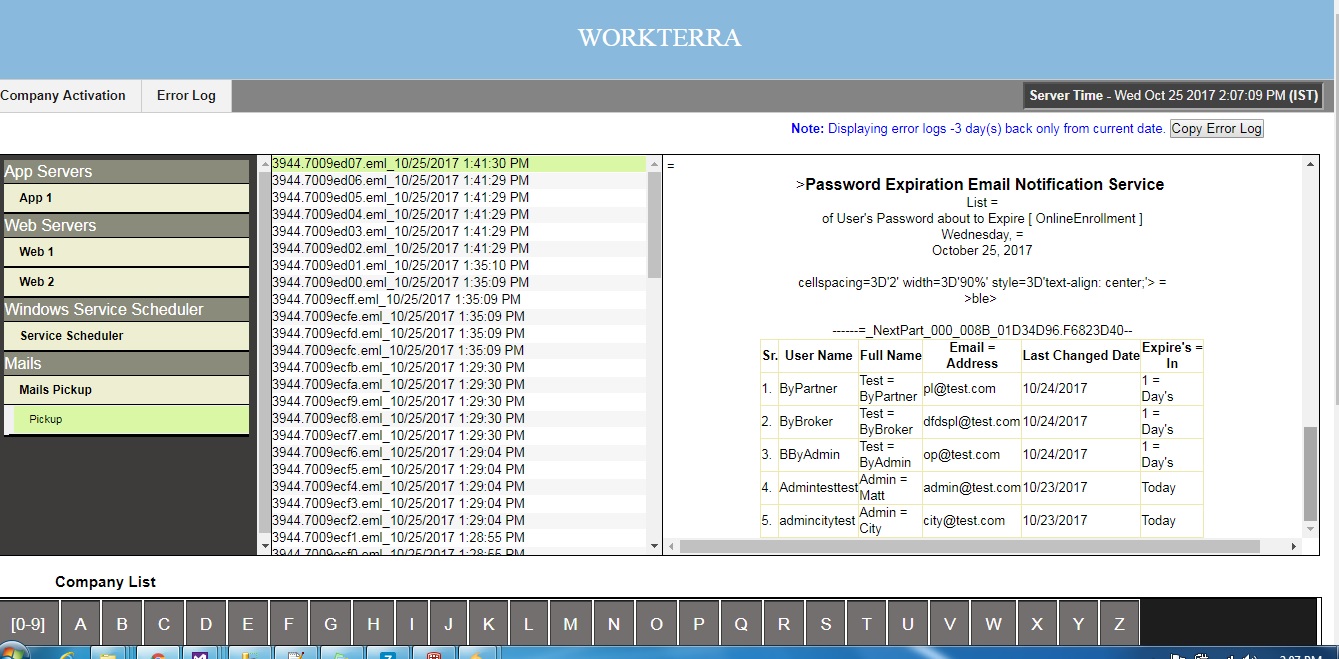Filter company list by letter X
Viewport: 1339px width, 659px height.
pyautogui.click(x=1037, y=624)
